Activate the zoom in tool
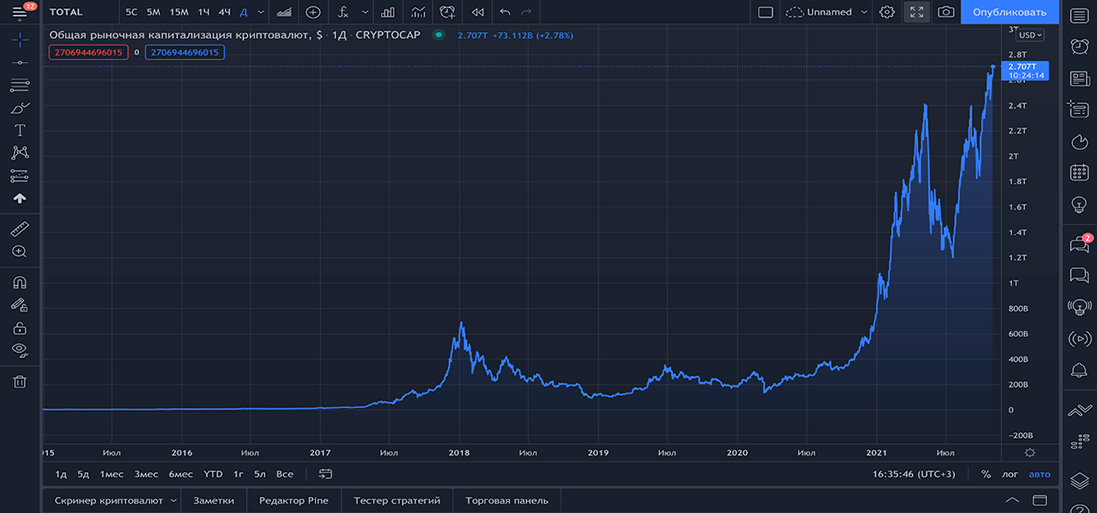This screenshot has width=1097, height=513. pos(20,251)
